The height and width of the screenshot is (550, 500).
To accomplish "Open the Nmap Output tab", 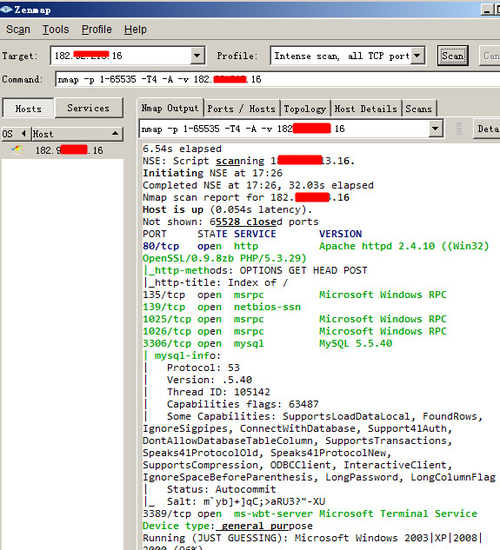I will tap(170, 108).
